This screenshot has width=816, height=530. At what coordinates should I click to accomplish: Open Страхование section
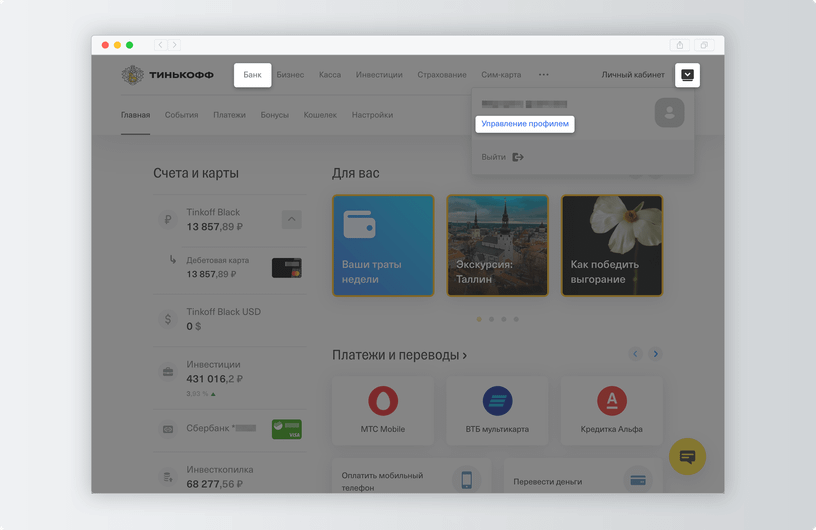pos(442,75)
